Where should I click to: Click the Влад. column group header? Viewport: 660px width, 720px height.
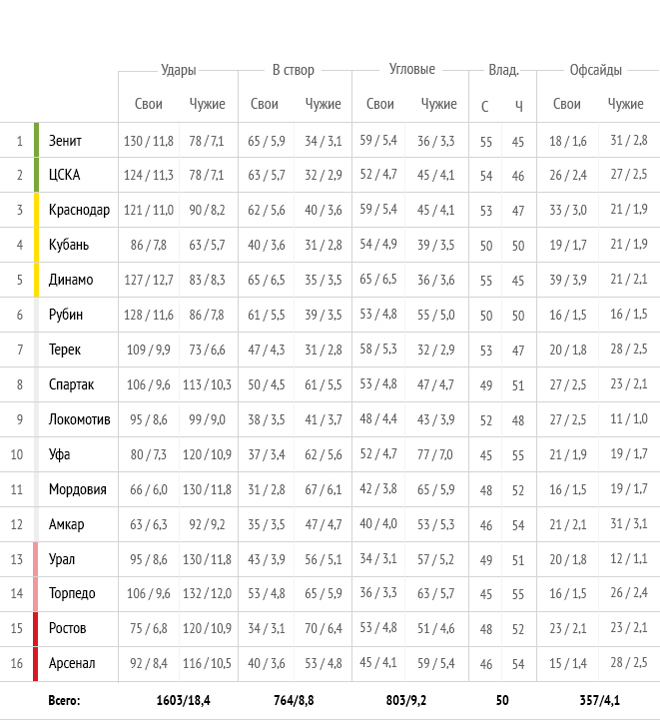(x=503, y=70)
